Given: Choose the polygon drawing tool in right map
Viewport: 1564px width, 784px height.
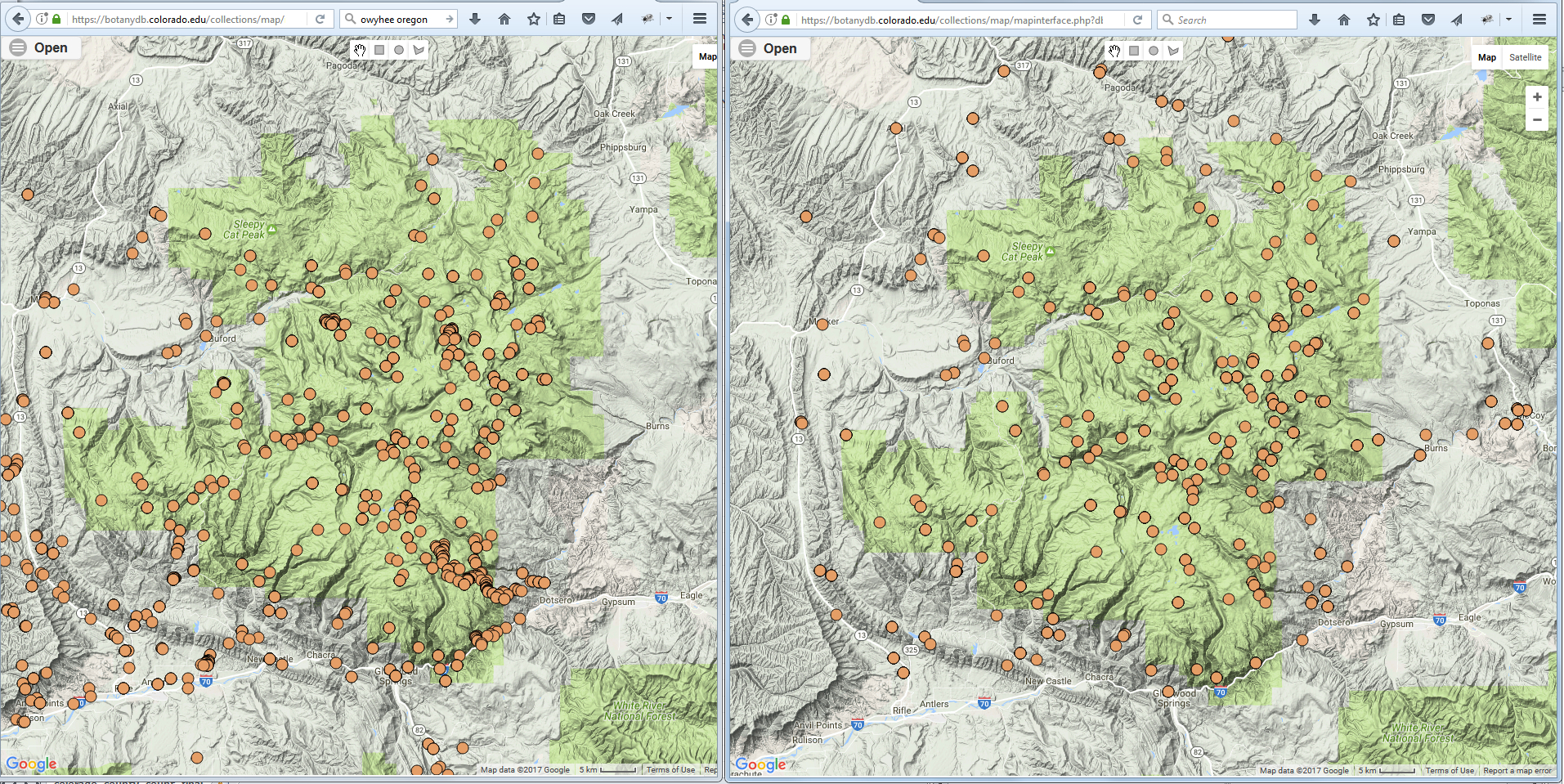Looking at the screenshot, I should coord(1173,51).
